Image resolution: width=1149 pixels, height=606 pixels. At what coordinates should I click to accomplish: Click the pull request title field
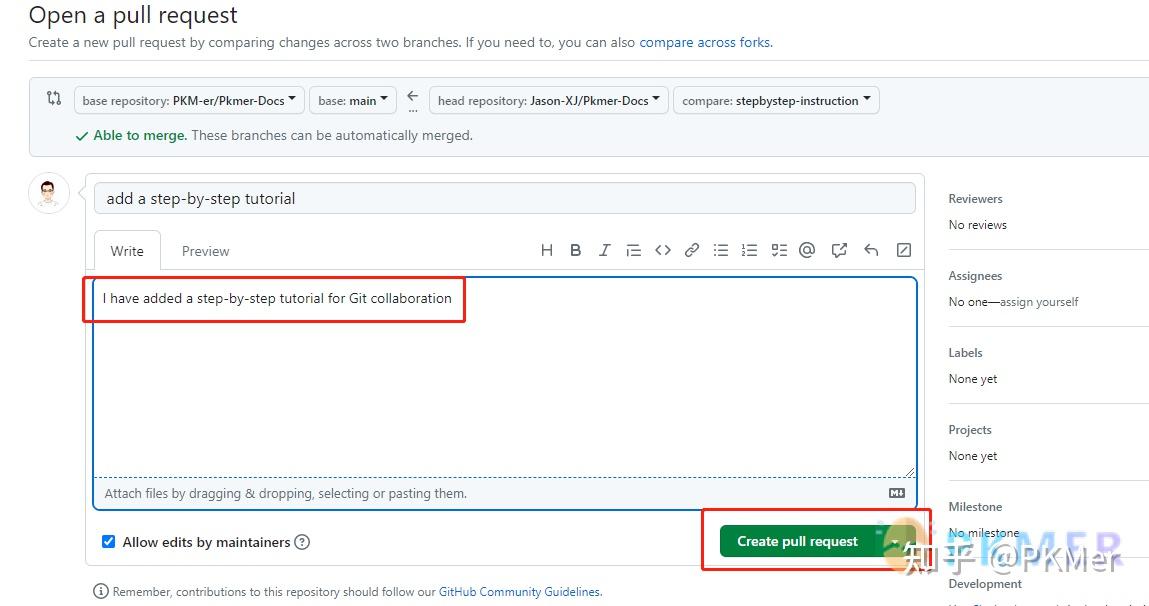click(x=504, y=198)
